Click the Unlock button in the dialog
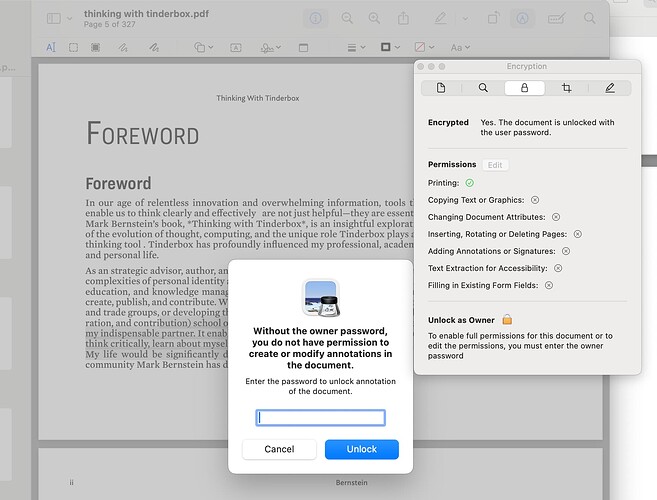The width and height of the screenshot is (657, 500). point(362,449)
